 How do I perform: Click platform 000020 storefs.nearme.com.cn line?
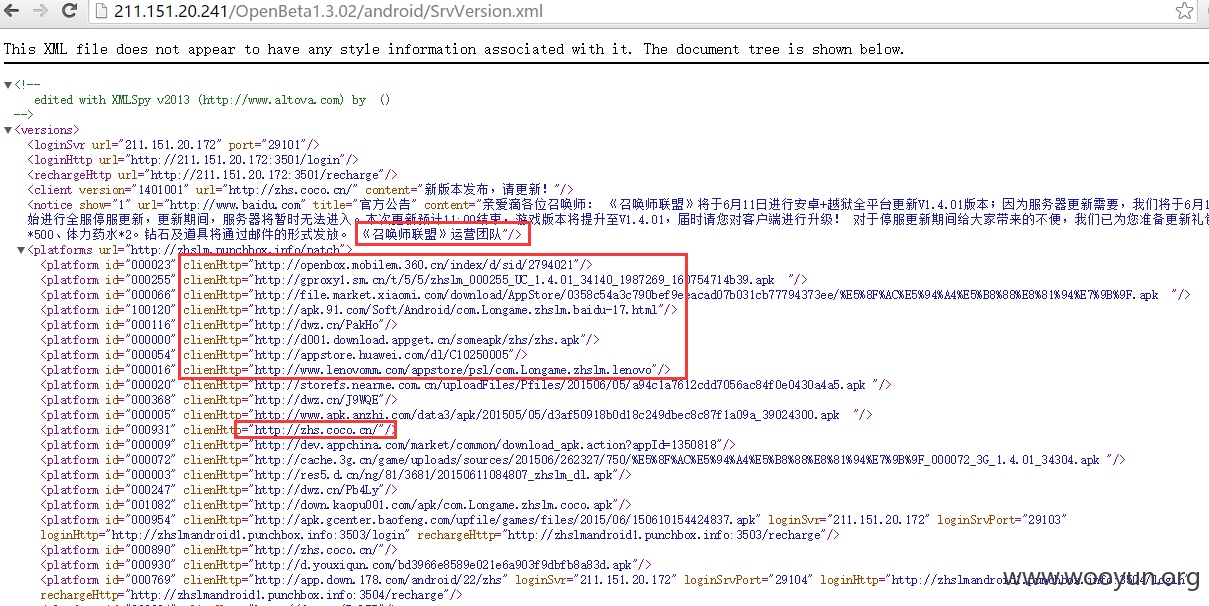click(x=465, y=385)
